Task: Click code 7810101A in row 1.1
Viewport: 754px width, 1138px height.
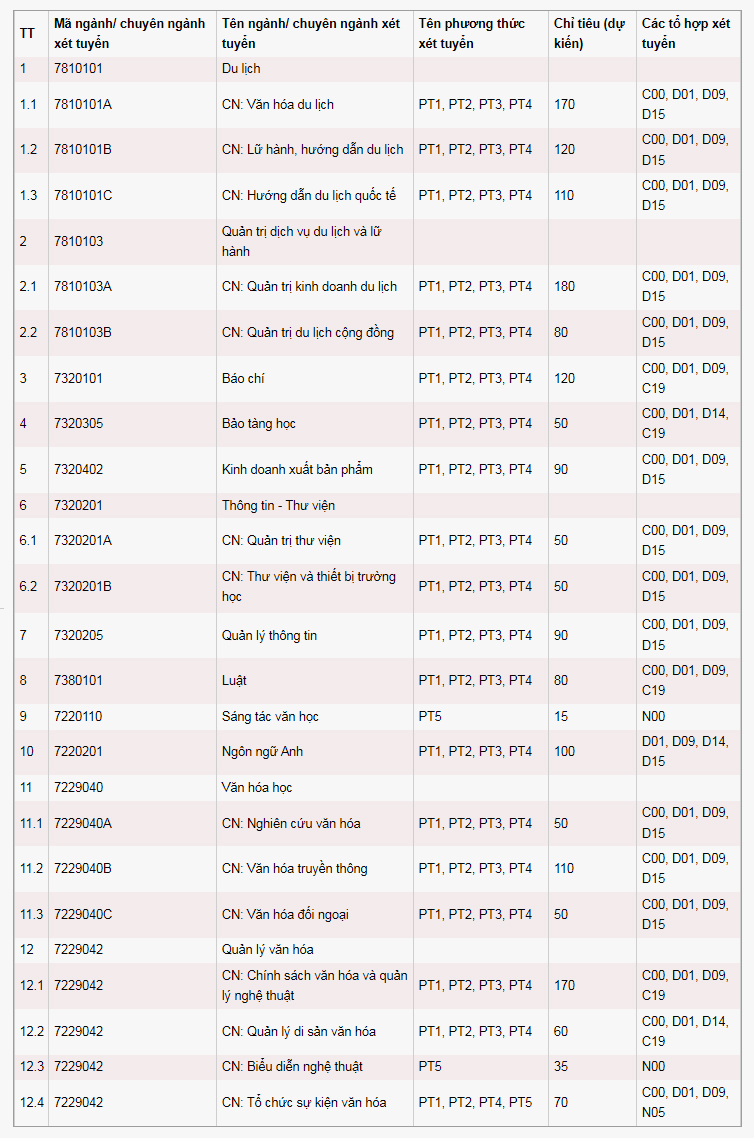Action: pos(83,105)
